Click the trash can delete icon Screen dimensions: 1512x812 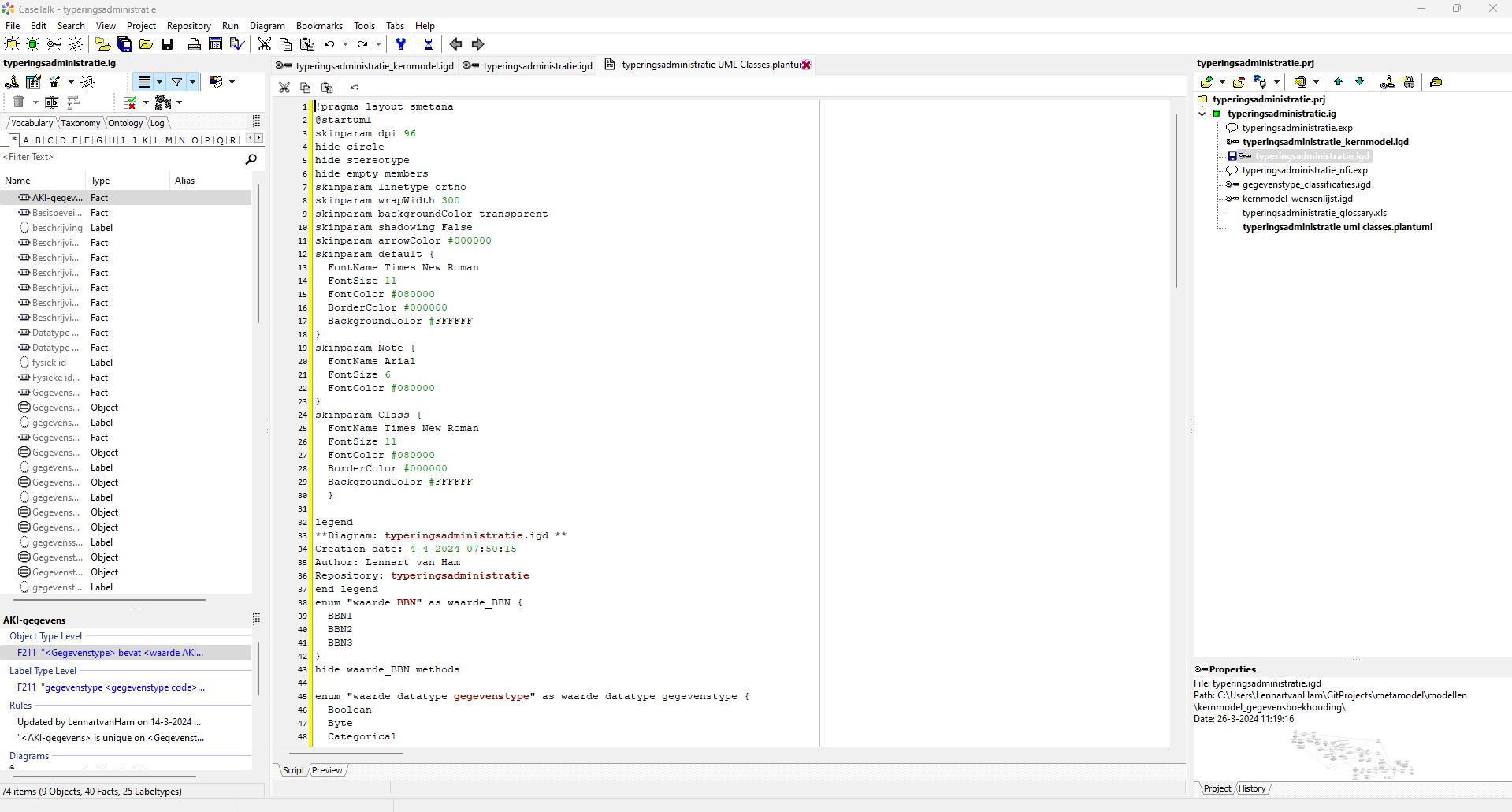coord(19,102)
